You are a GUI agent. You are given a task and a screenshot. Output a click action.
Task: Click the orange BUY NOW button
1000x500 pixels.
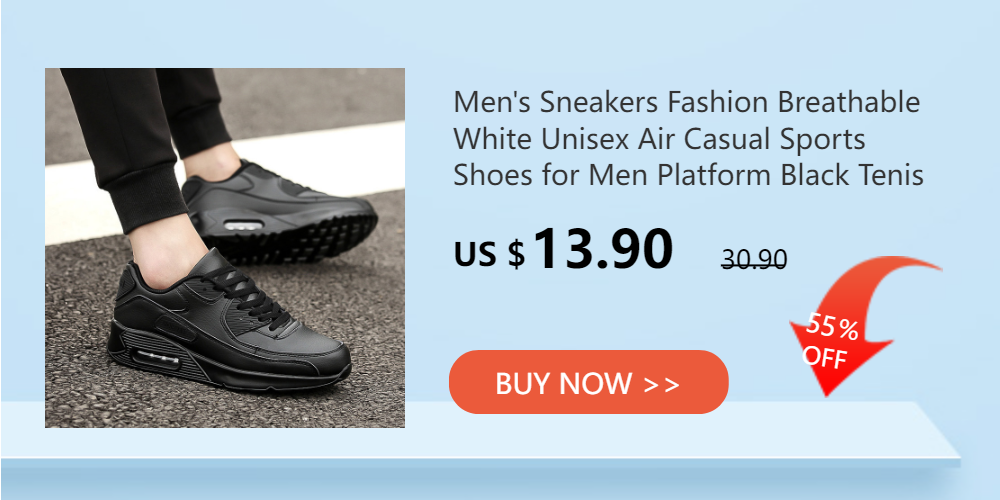click(x=589, y=382)
